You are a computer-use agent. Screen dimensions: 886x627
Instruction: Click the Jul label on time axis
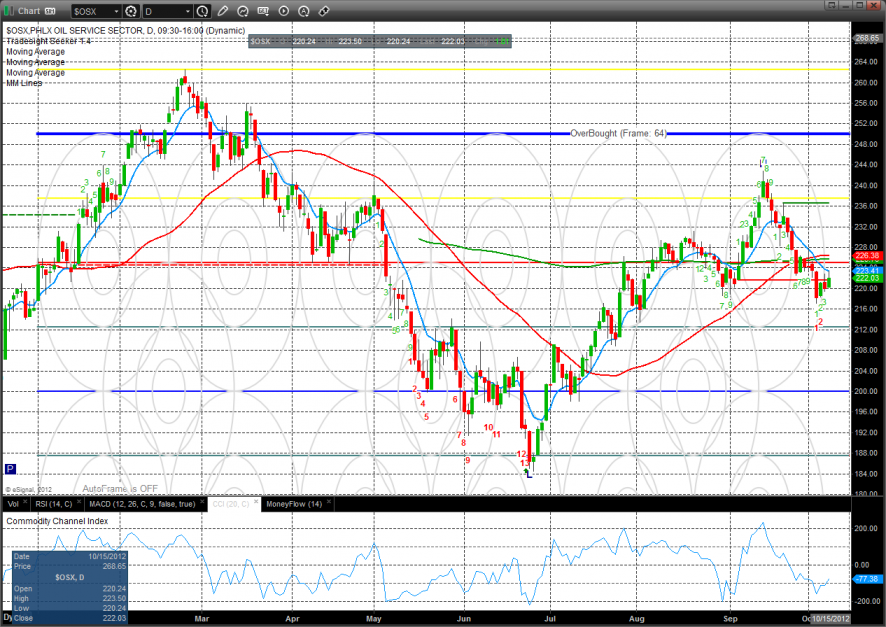pos(550,619)
